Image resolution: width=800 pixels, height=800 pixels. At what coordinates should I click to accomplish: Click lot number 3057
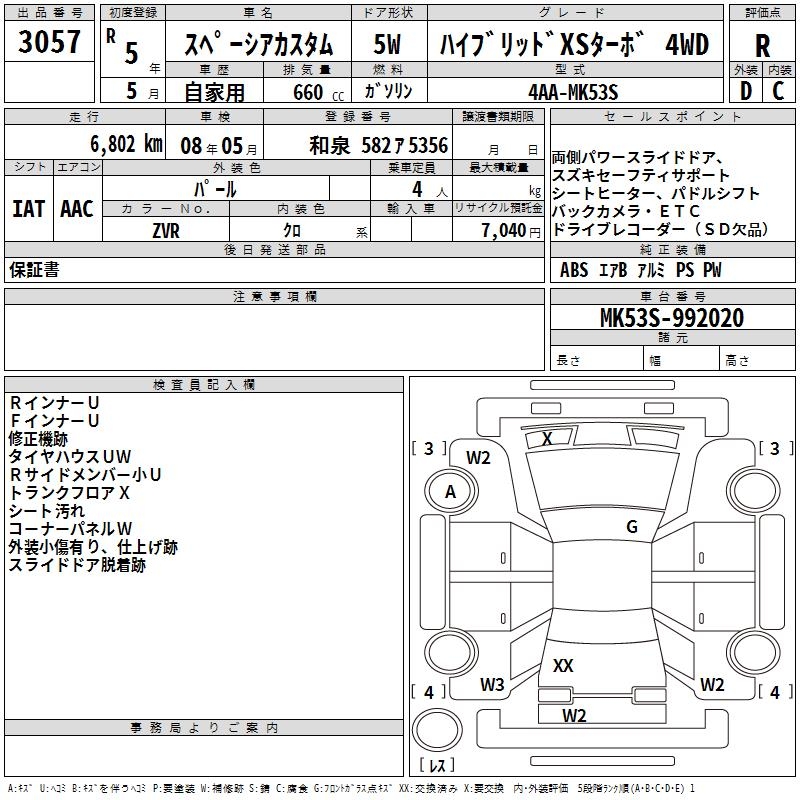pos(50,43)
